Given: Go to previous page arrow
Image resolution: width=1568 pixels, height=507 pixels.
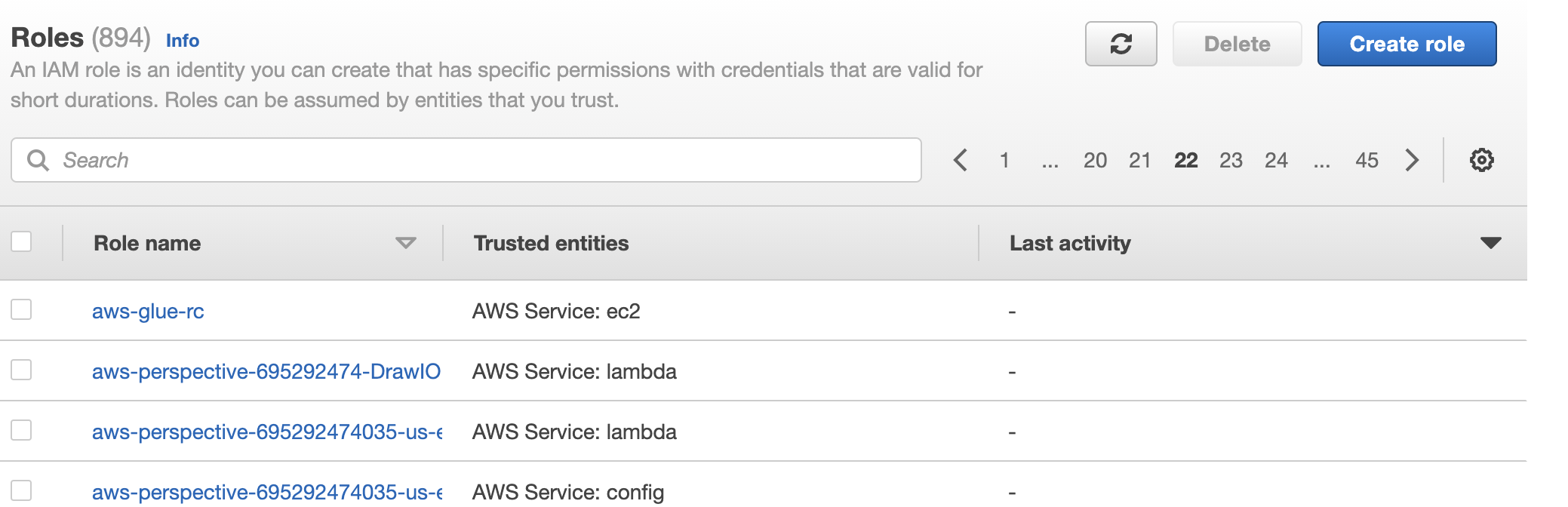Looking at the screenshot, I should pyautogui.click(x=960, y=160).
